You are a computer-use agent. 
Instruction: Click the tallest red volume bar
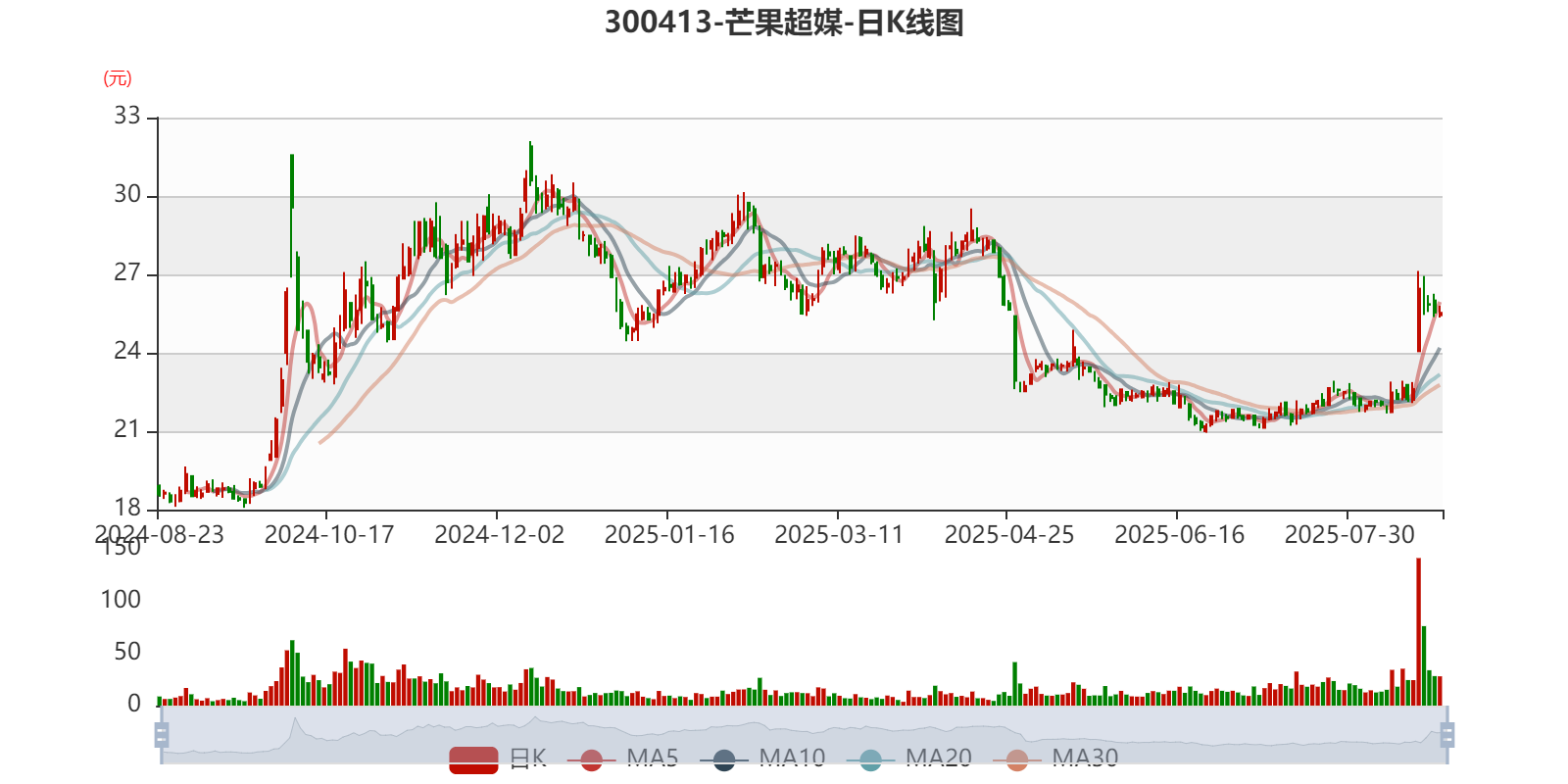[1418, 631]
